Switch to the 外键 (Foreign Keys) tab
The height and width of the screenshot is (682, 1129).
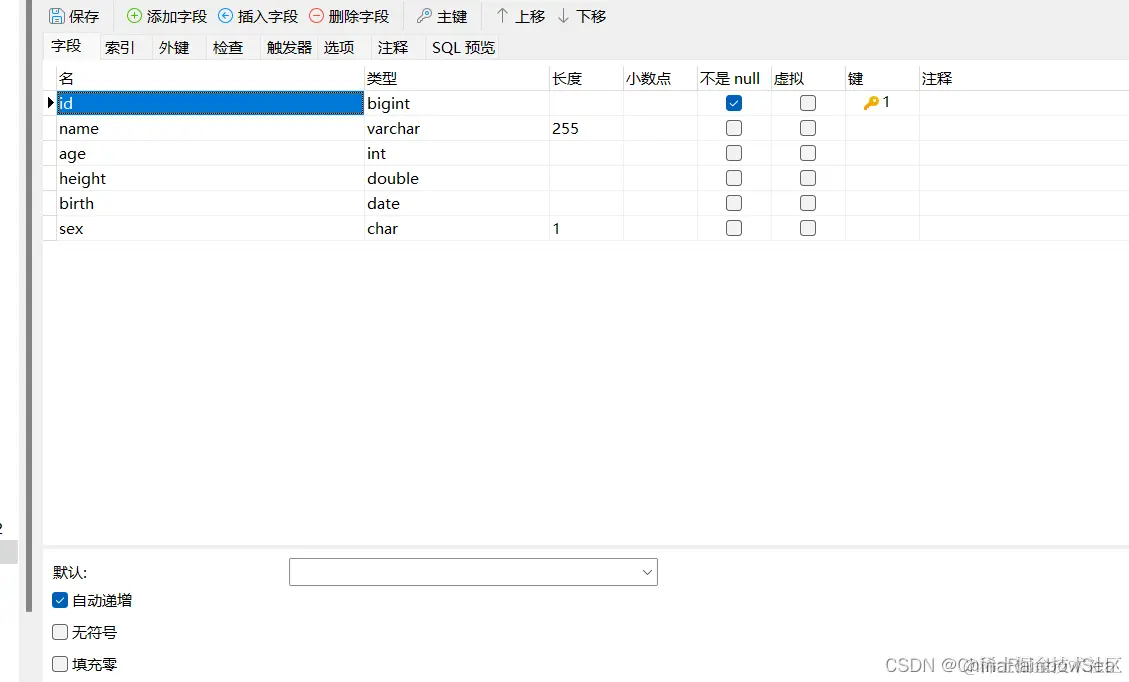click(174, 46)
